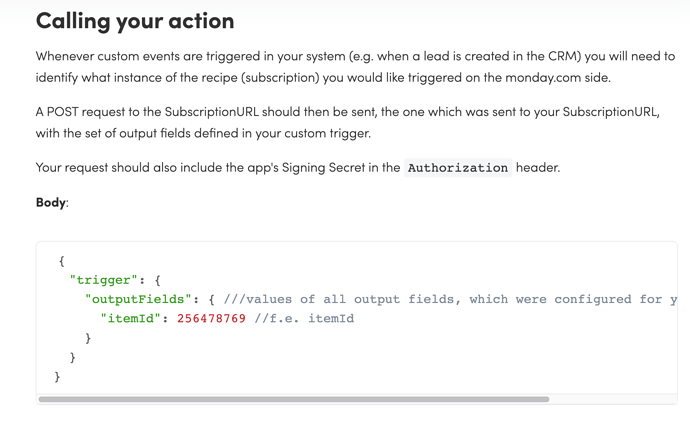This screenshot has width=690, height=428.
Task: Click the "Calling your action" heading
Action: pyautogui.click(x=135, y=20)
